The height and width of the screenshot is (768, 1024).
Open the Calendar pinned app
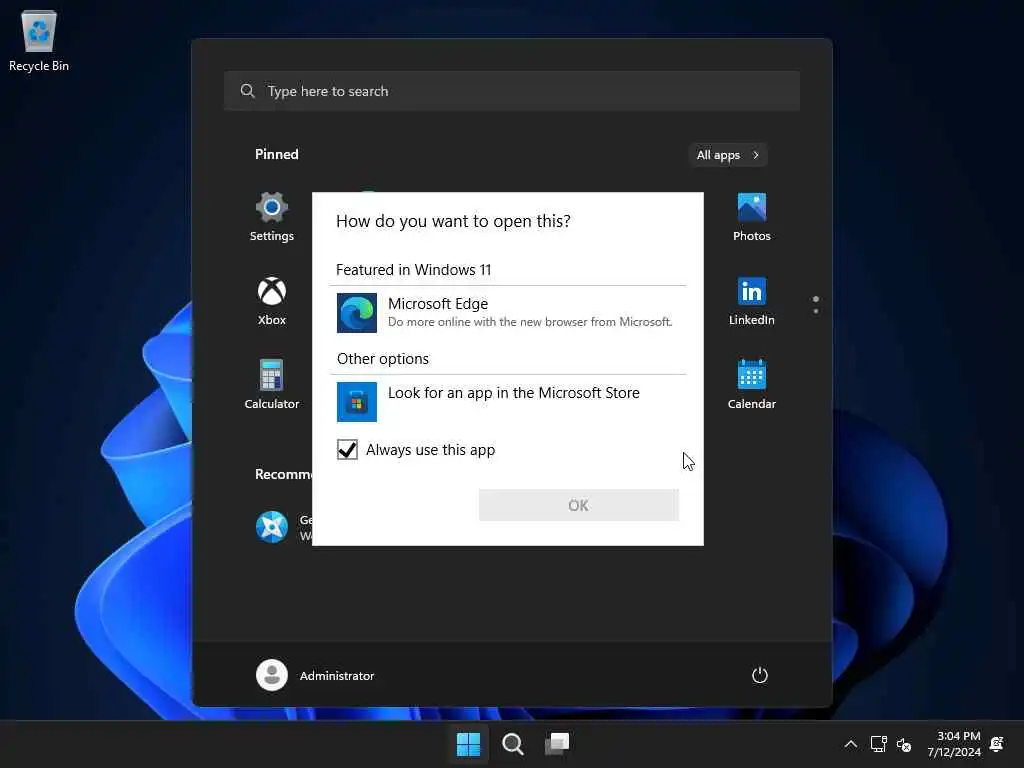752,385
